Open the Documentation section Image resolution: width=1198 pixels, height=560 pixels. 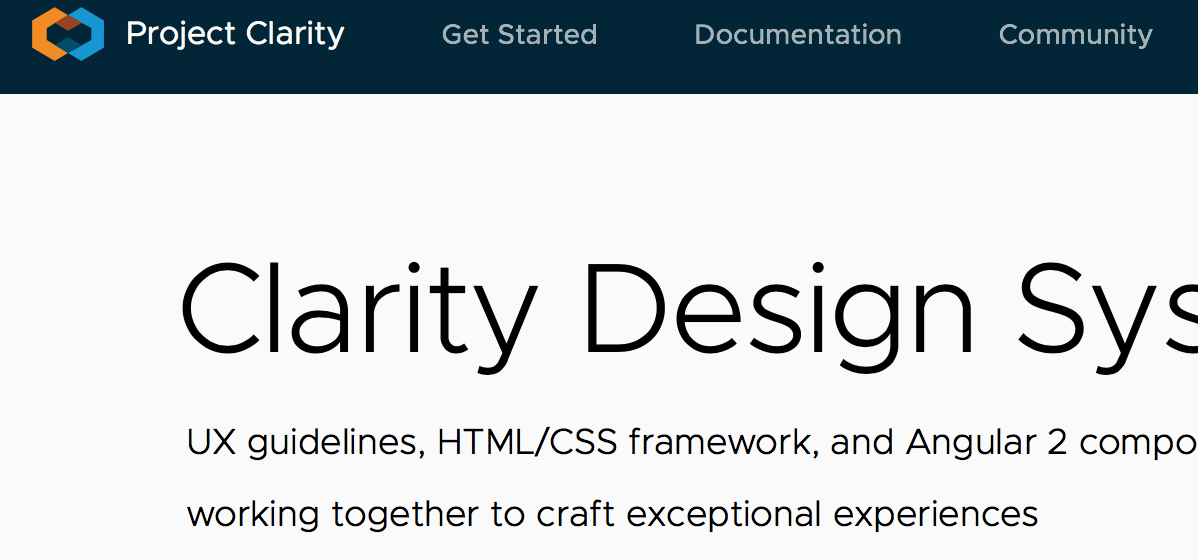pyautogui.click(x=798, y=35)
